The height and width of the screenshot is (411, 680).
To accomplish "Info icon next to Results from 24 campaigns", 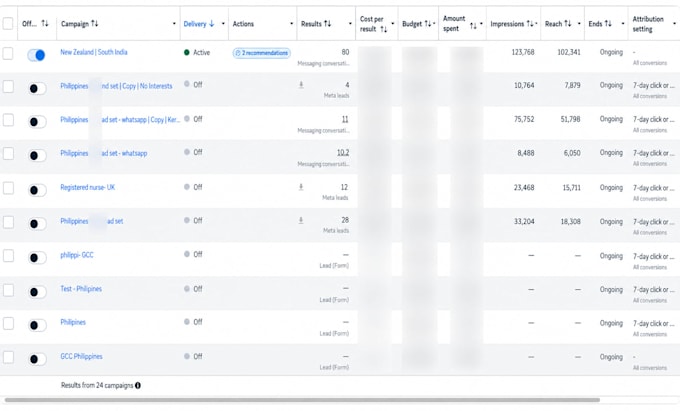I will tap(138, 385).
